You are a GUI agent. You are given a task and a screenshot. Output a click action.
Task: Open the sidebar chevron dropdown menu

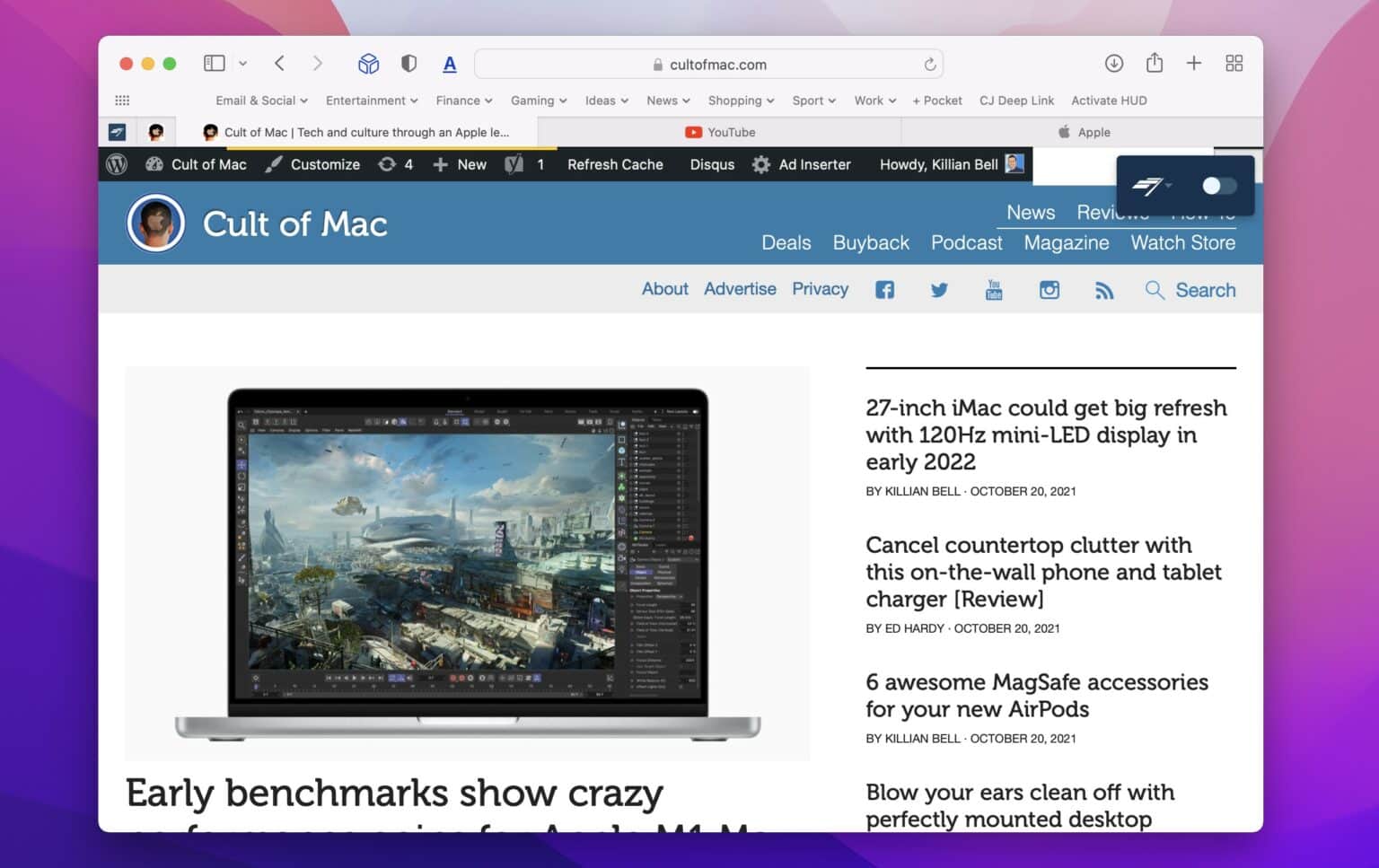[x=242, y=63]
